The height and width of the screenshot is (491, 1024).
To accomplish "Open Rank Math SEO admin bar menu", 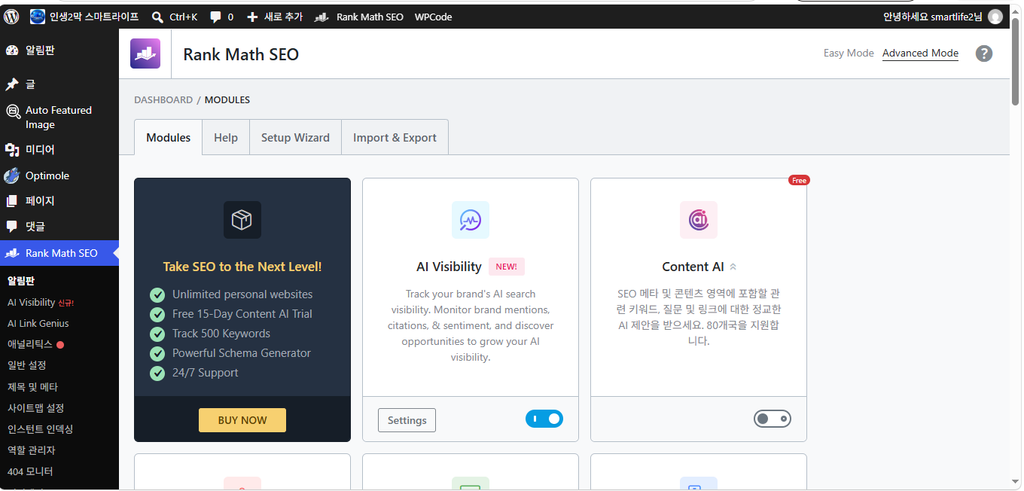I will pyautogui.click(x=359, y=17).
